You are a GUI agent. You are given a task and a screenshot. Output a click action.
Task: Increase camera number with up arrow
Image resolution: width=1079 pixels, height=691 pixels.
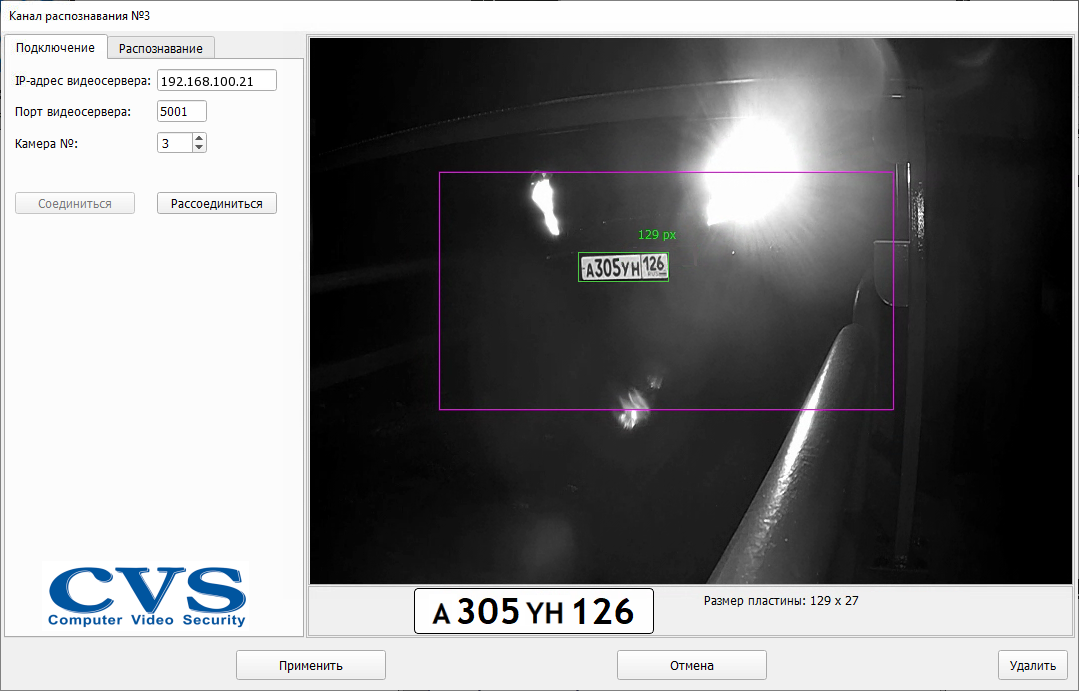click(x=199, y=139)
